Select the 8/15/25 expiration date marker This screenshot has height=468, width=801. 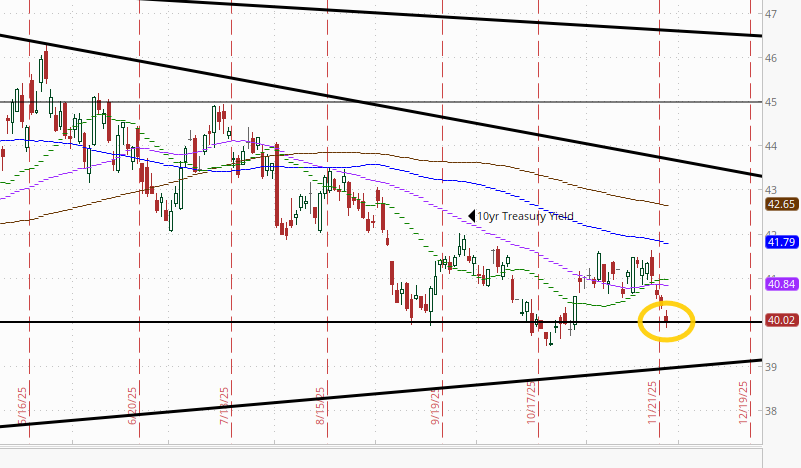[x=320, y=405]
